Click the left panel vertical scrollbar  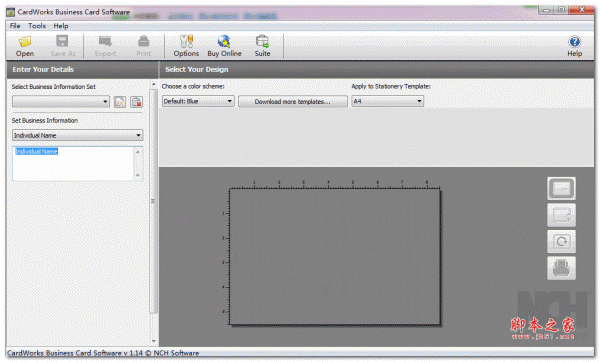click(x=153, y=201)
